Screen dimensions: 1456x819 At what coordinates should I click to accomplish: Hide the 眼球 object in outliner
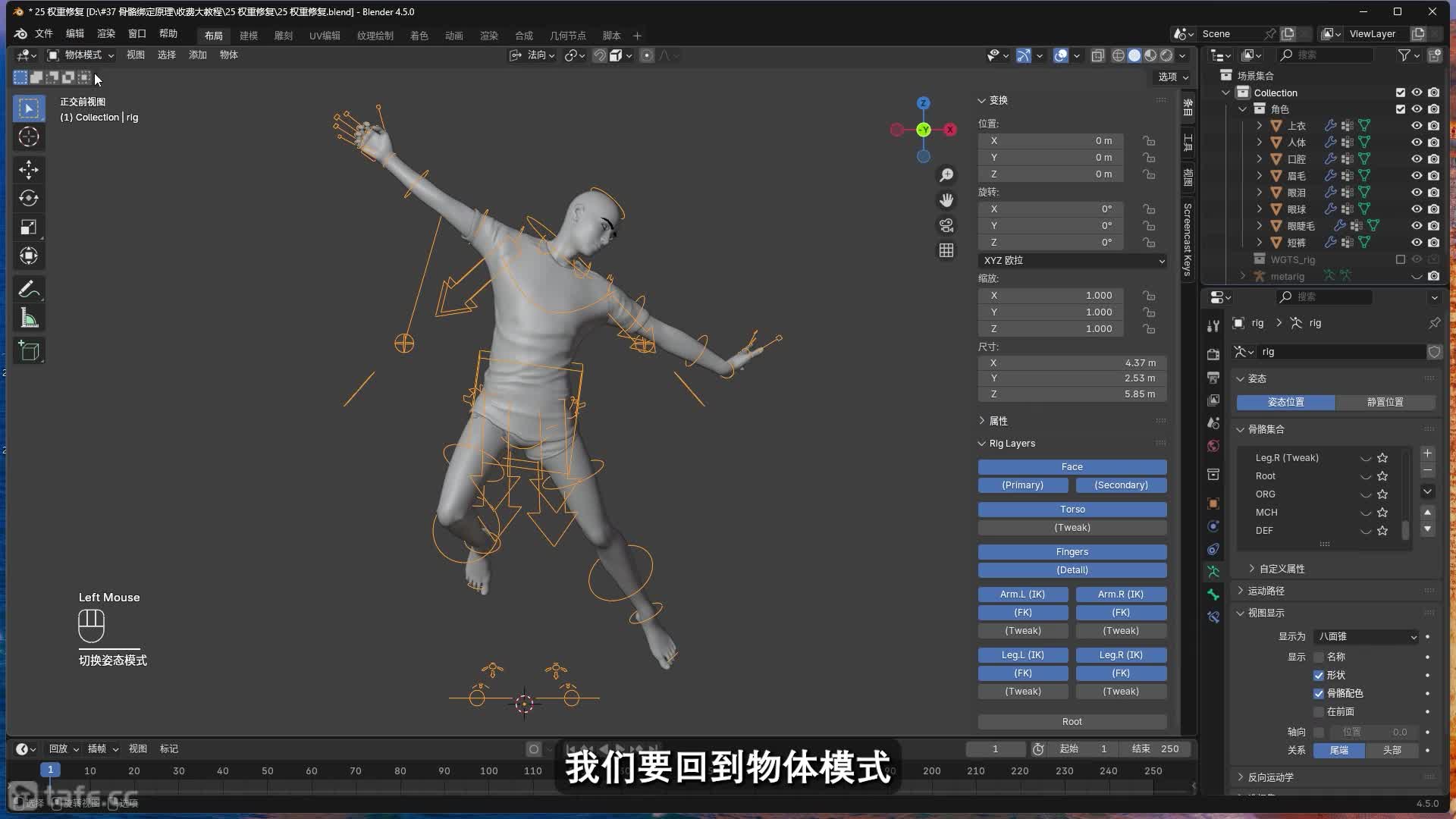pyautogui.click(x=1416, y=209)
